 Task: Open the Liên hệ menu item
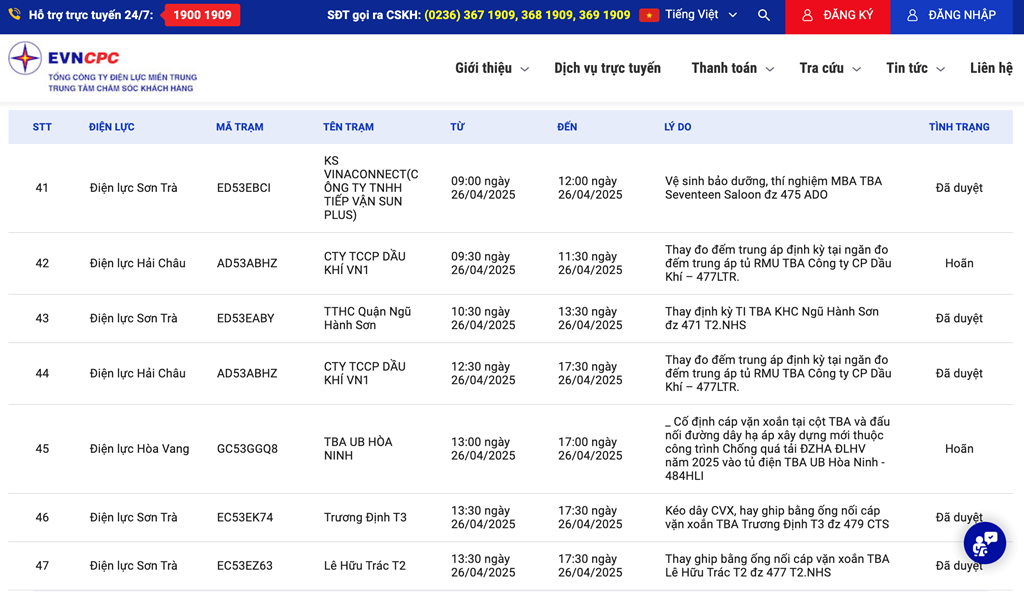(x=991, y=68)
